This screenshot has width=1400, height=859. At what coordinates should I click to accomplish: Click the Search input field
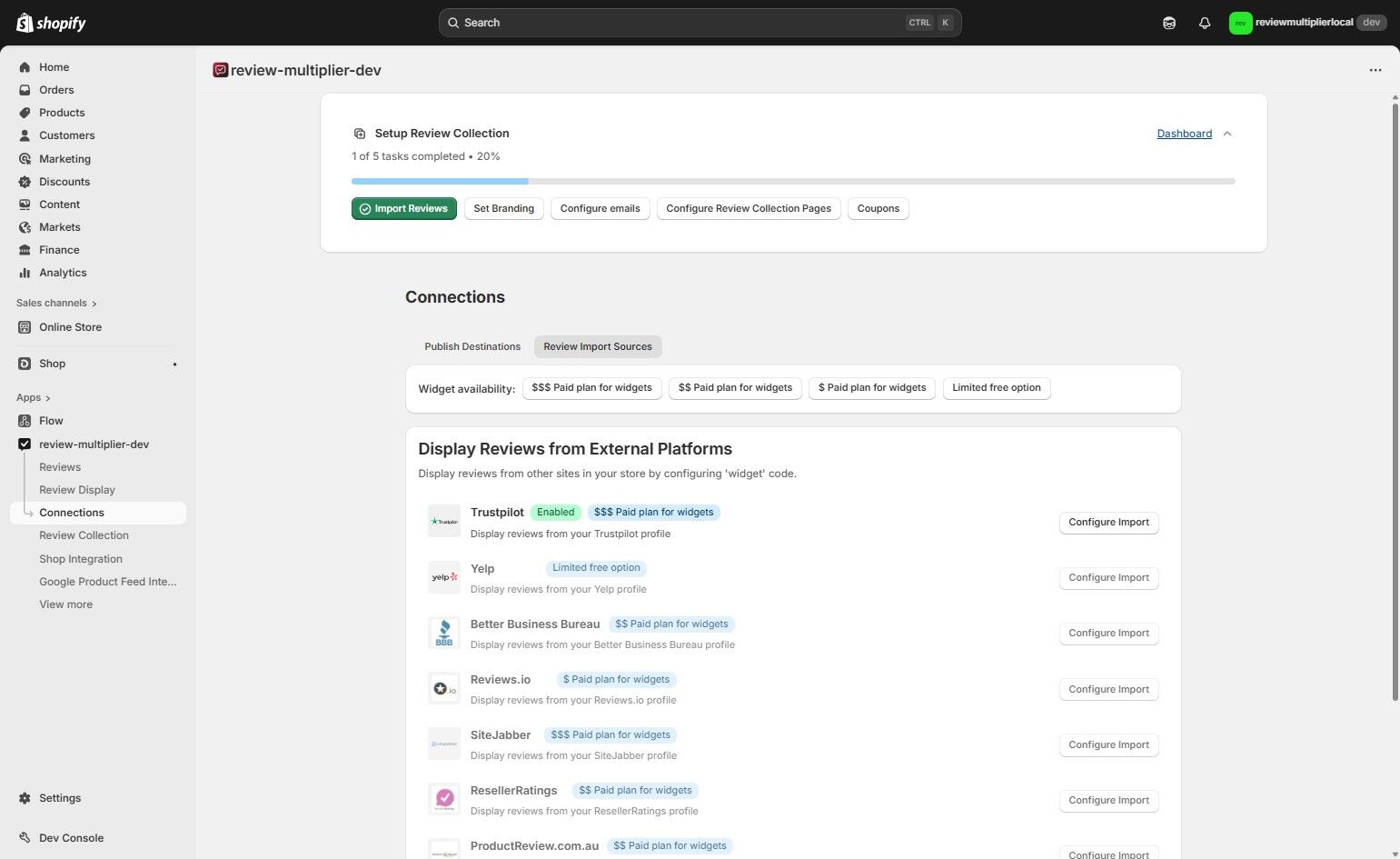point(700,23)
